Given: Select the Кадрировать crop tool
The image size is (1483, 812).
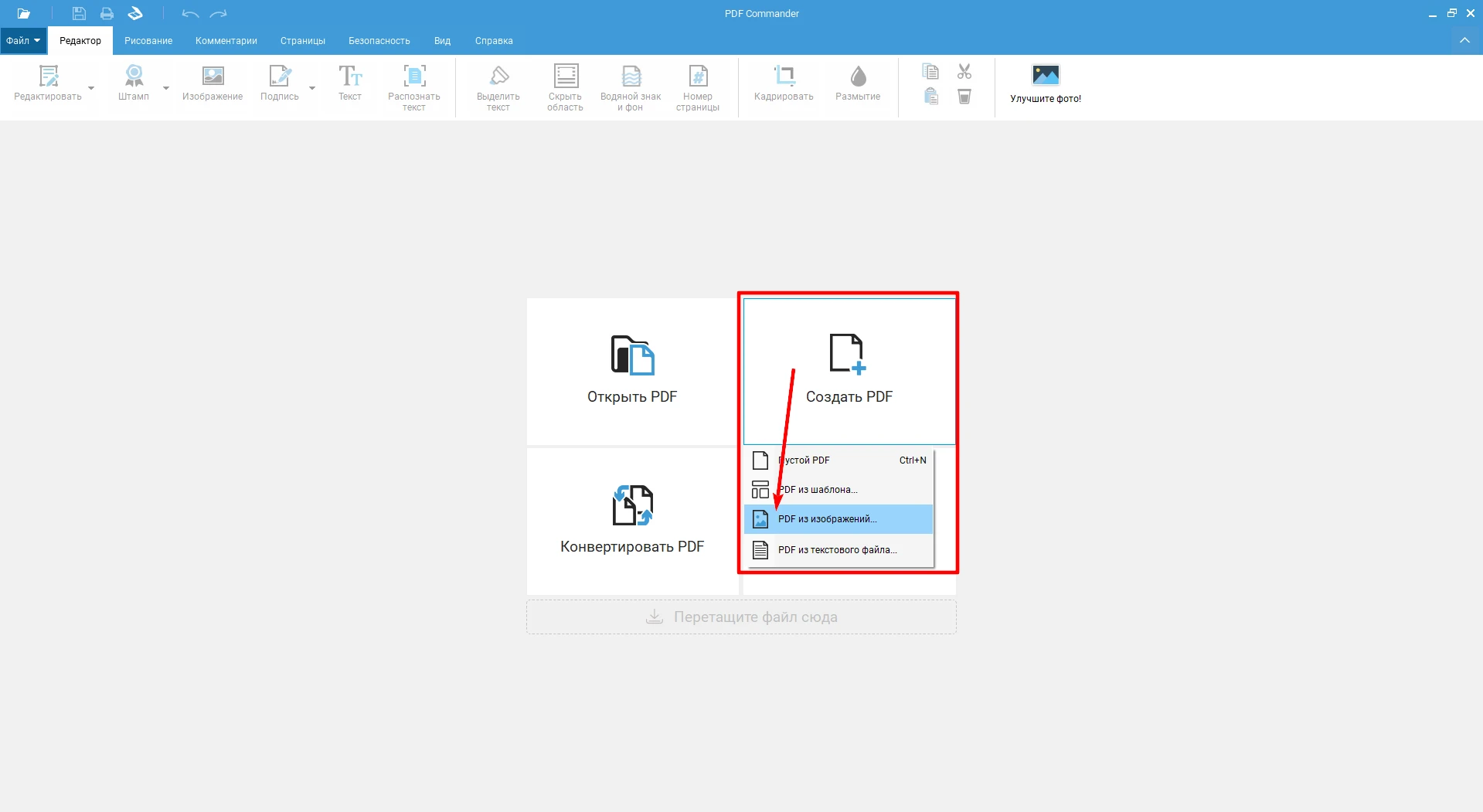Looking at the screenshot, I should click(x=784, y=83).
